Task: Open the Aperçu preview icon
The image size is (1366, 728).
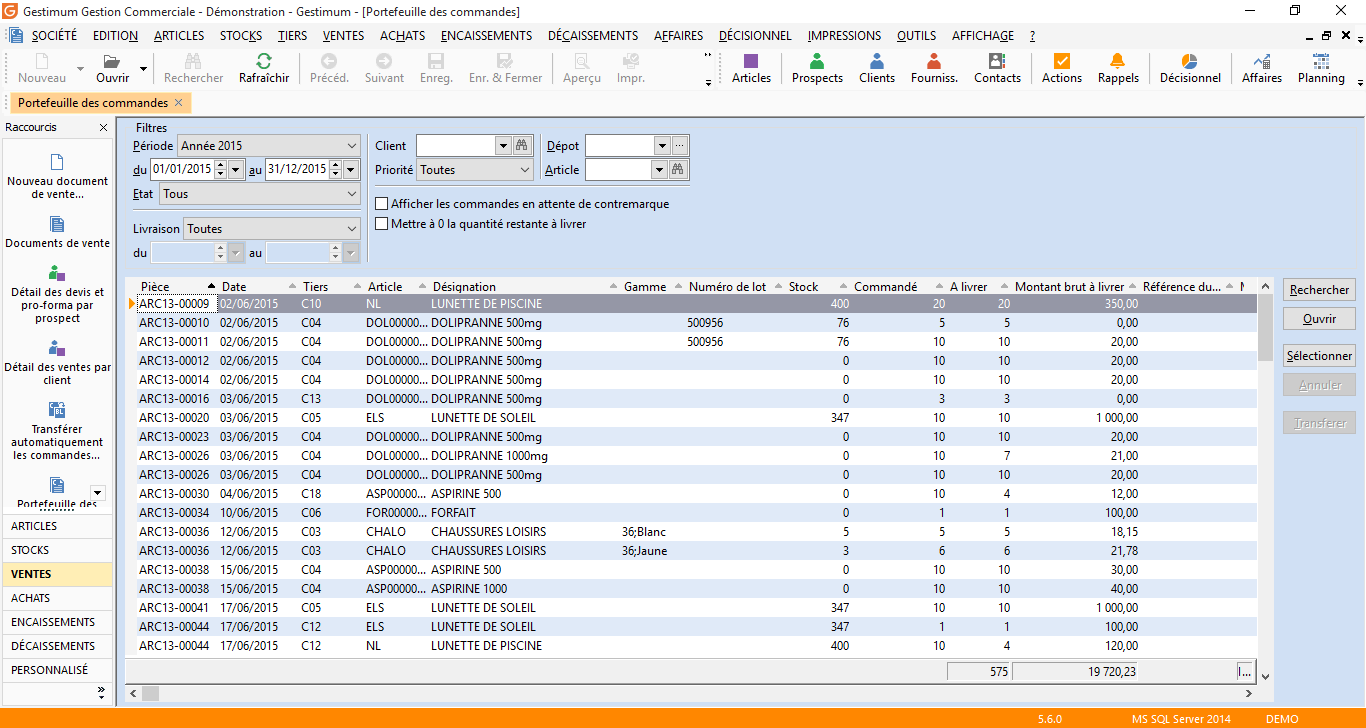Action: click(582, 61)
